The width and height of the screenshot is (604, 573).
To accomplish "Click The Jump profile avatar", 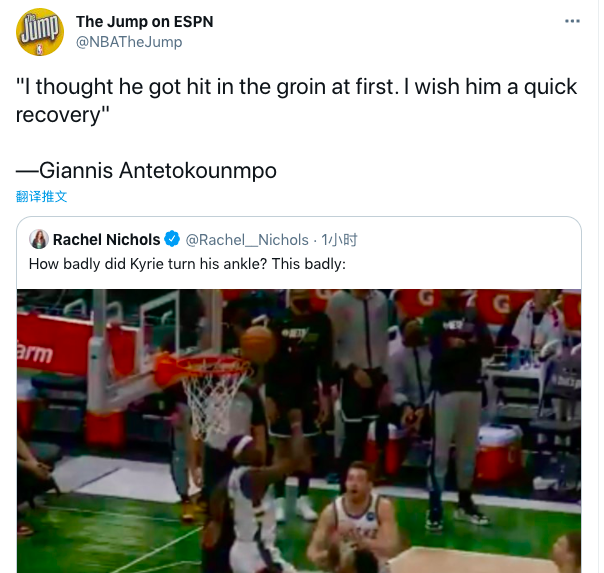I will pyautogui.click(x=40, y=32).
